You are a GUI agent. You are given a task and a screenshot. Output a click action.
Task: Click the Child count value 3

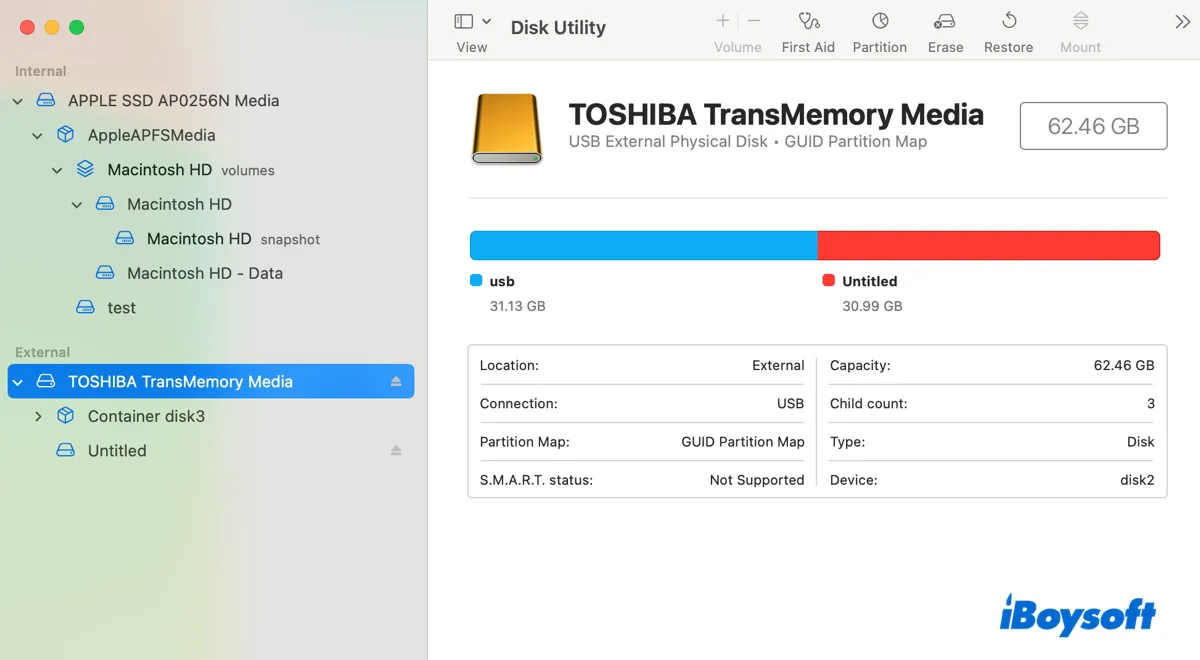pos(1151,404)
